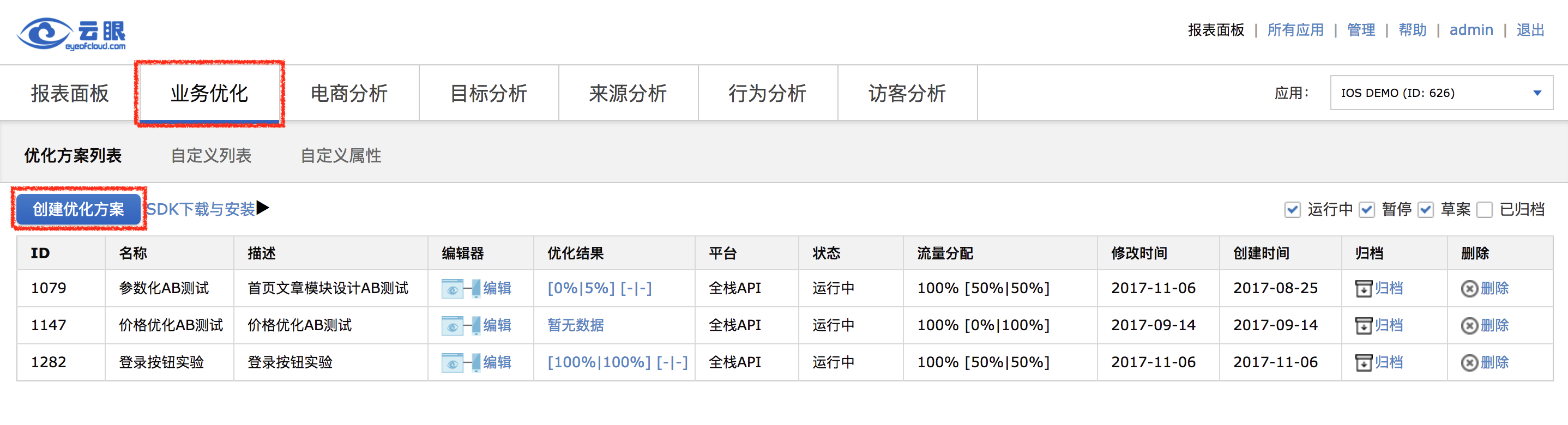The height and width of the screenshot is (425, 1568).
Task: Select the 业务优化 tab
Action: [x=209, y=93]
